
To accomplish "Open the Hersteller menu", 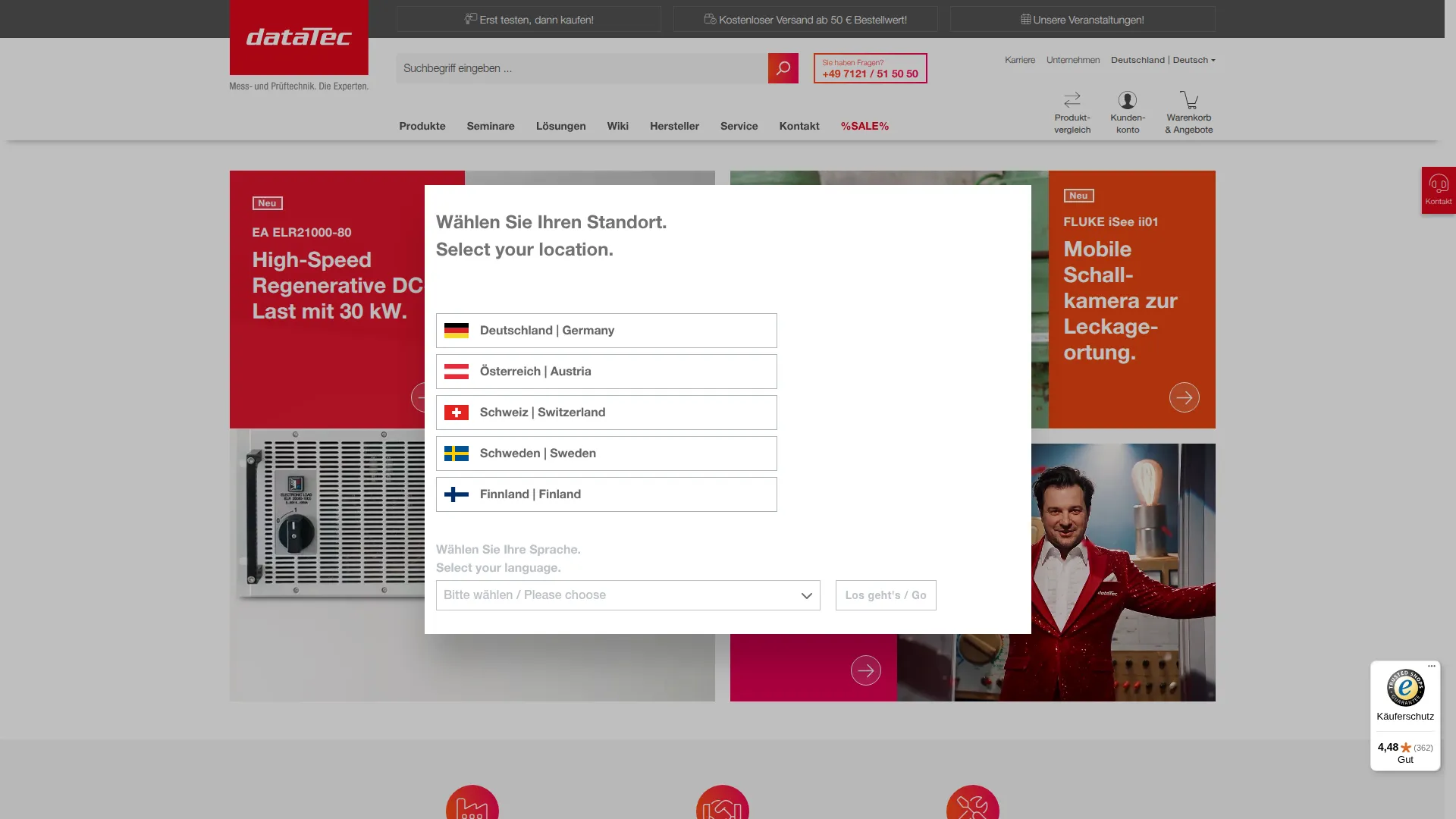I will pyautogui.click(x=674, y=126).
